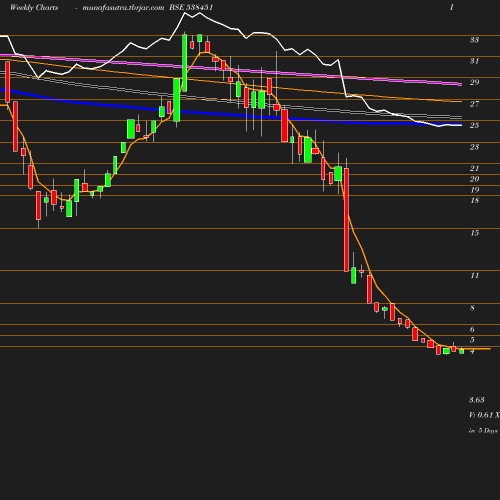This screenshot has width=500, height=500.
Task: Click the price axis label '23'
Action: [x=474, y=147]
